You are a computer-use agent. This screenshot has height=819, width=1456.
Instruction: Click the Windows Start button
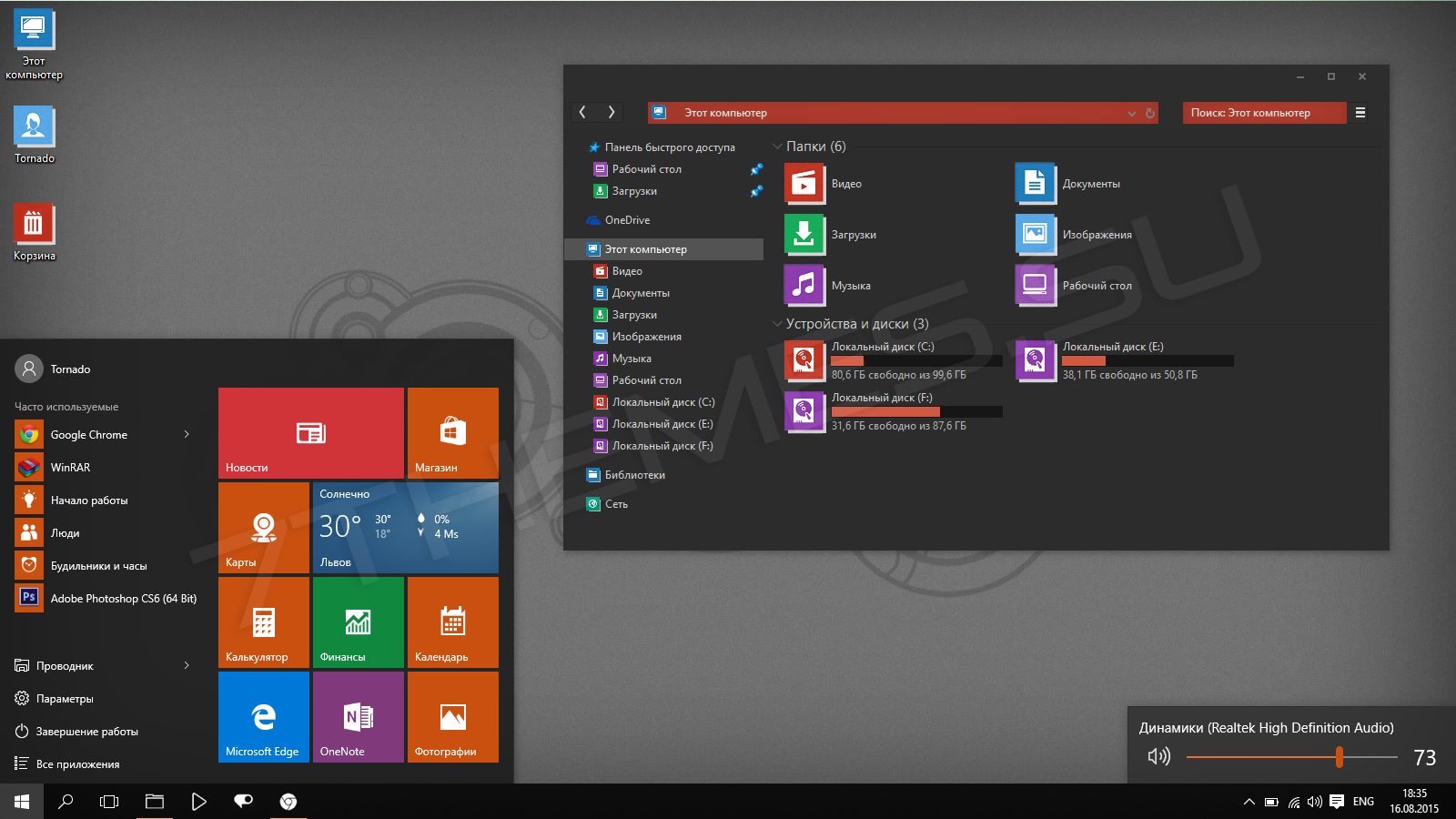click(x=22, y=802)
